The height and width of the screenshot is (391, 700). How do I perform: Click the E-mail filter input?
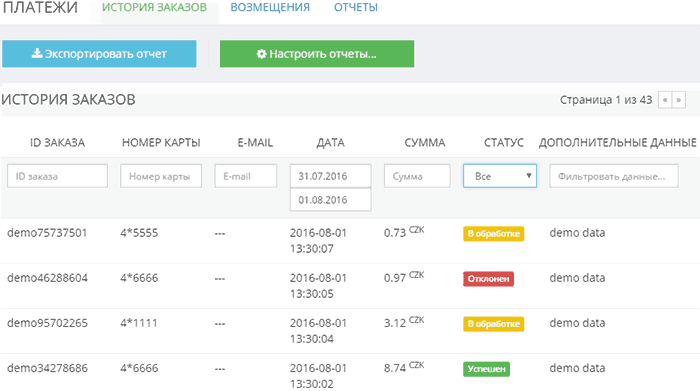(246, 176)
